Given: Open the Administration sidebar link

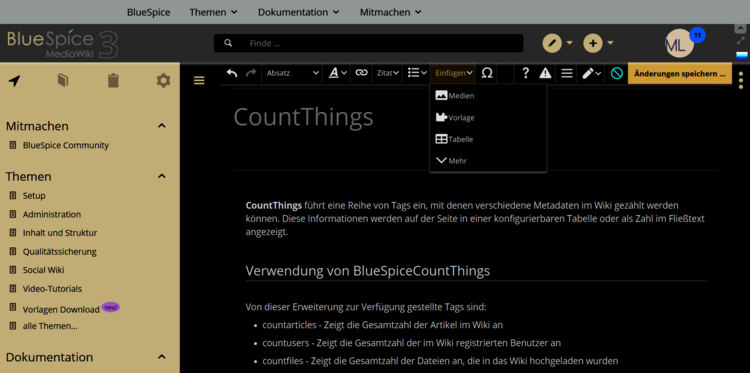Looking at the screenshot, I should (52, 214).
